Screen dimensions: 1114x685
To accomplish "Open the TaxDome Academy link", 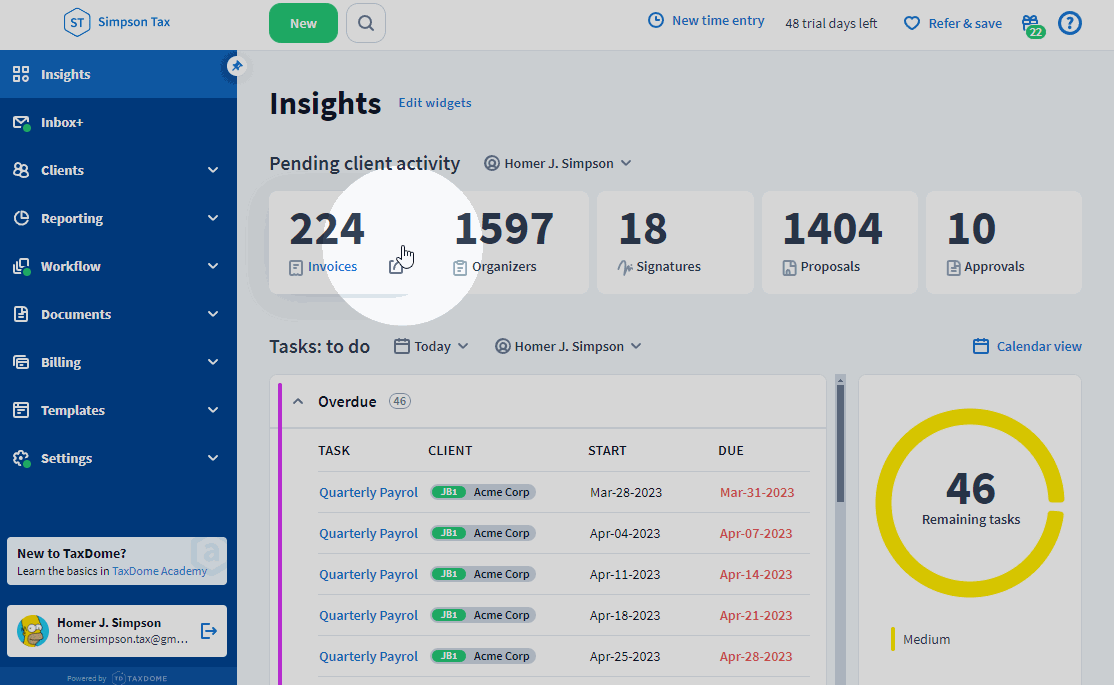I will point(160,571).
